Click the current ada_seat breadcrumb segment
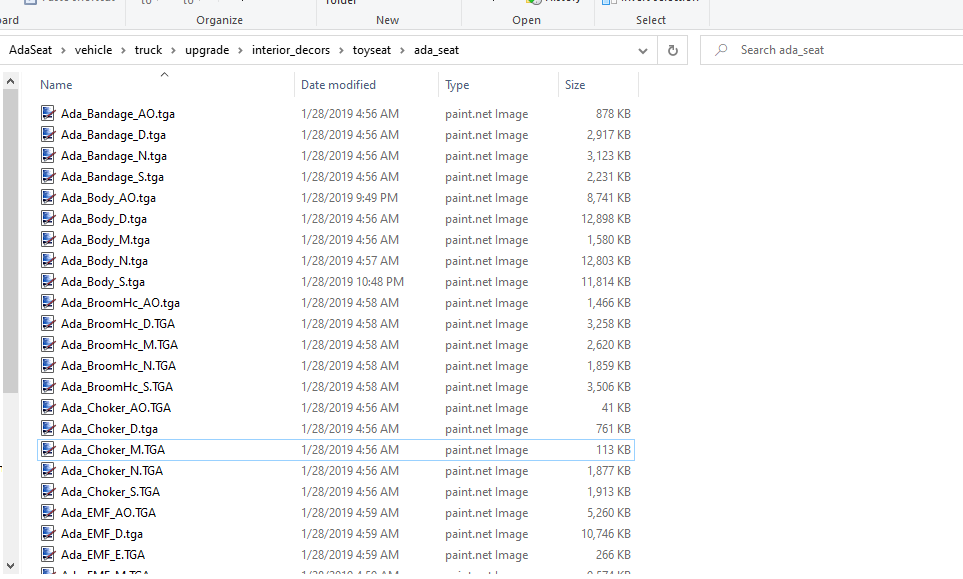 click(436, 50)
